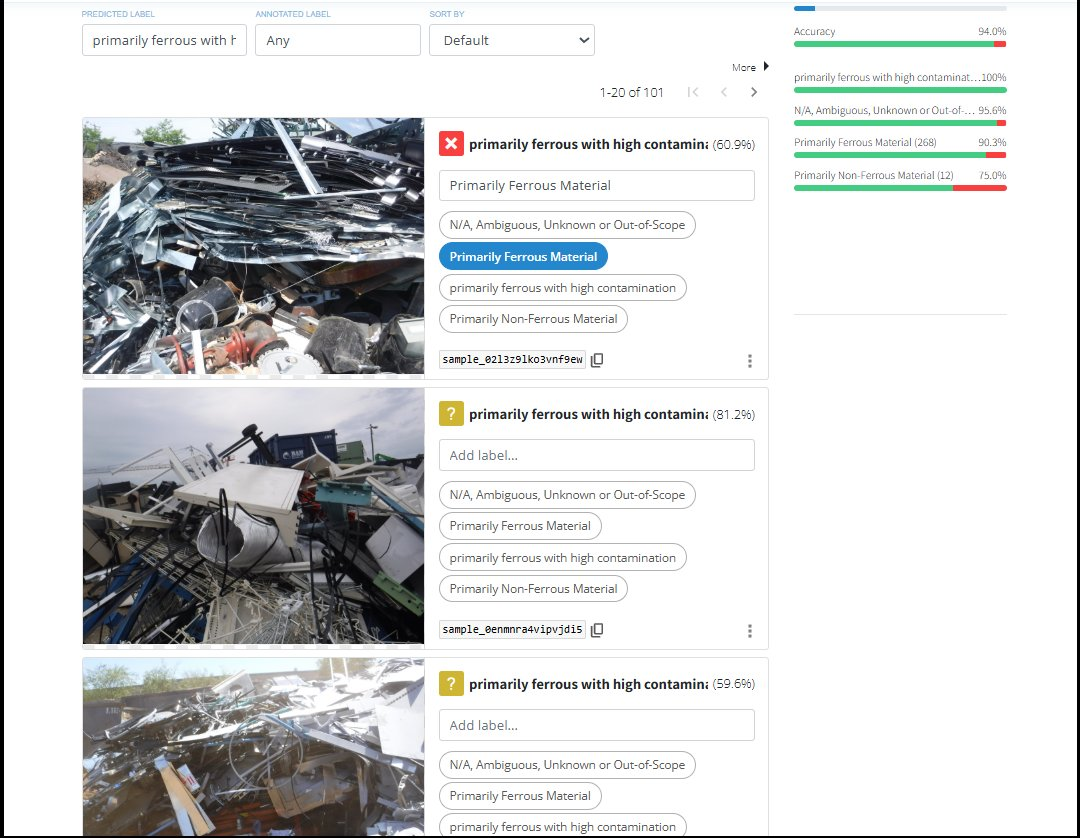Click Add label field on the 59.6% sample
This screenshot has height=838, width=1080.
coord(596,725)
